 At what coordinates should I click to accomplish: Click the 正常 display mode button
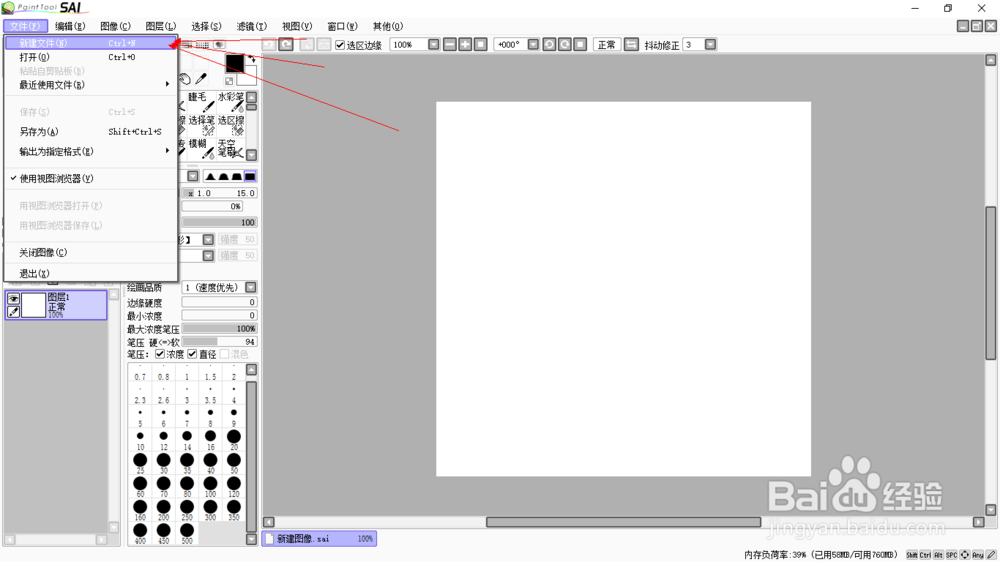pos(607,44)
